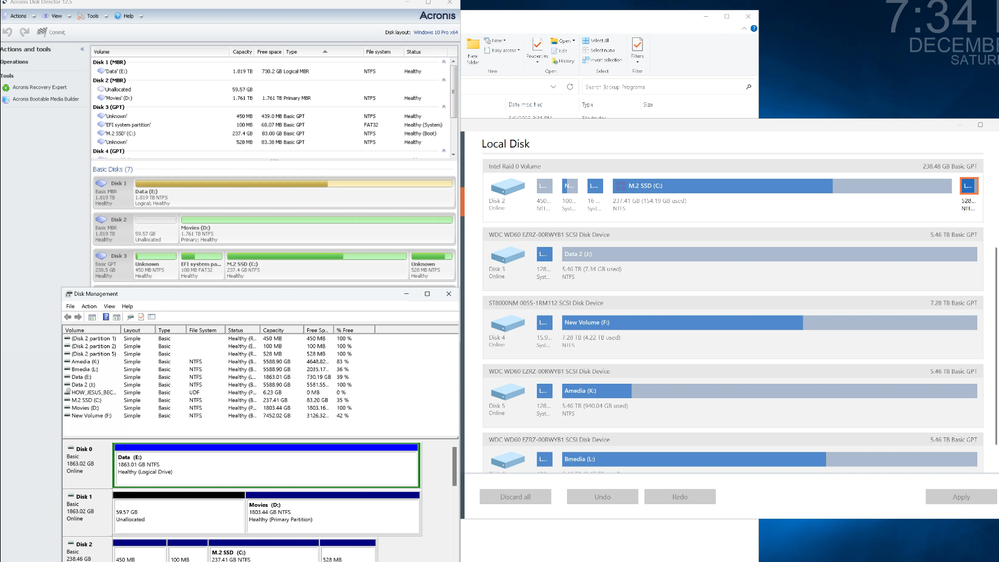This screenshot has width=999, height=562.
Task: Collapse the Disk 4 (GPT) group
Action: [x=444, y=151]
